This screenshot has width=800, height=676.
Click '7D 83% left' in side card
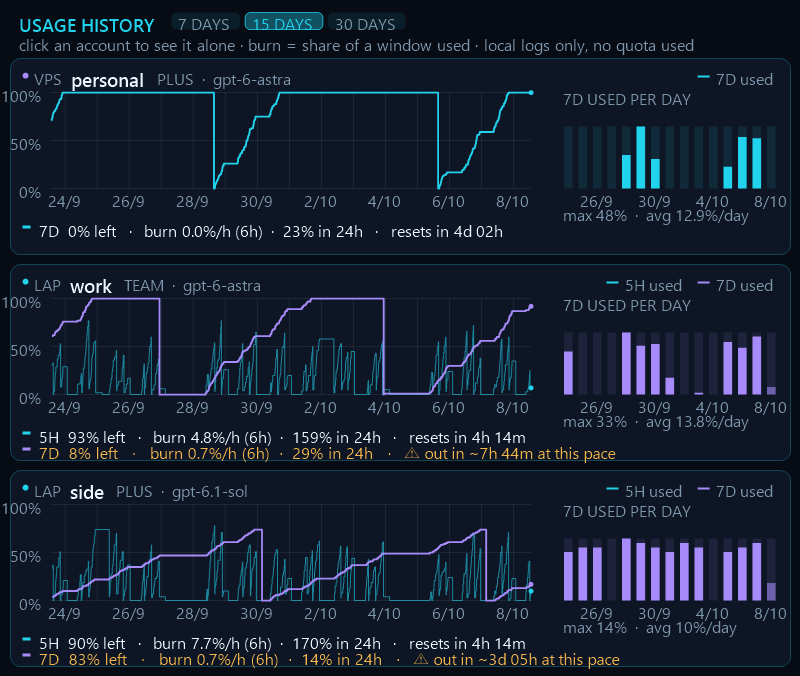pos(83,660)
